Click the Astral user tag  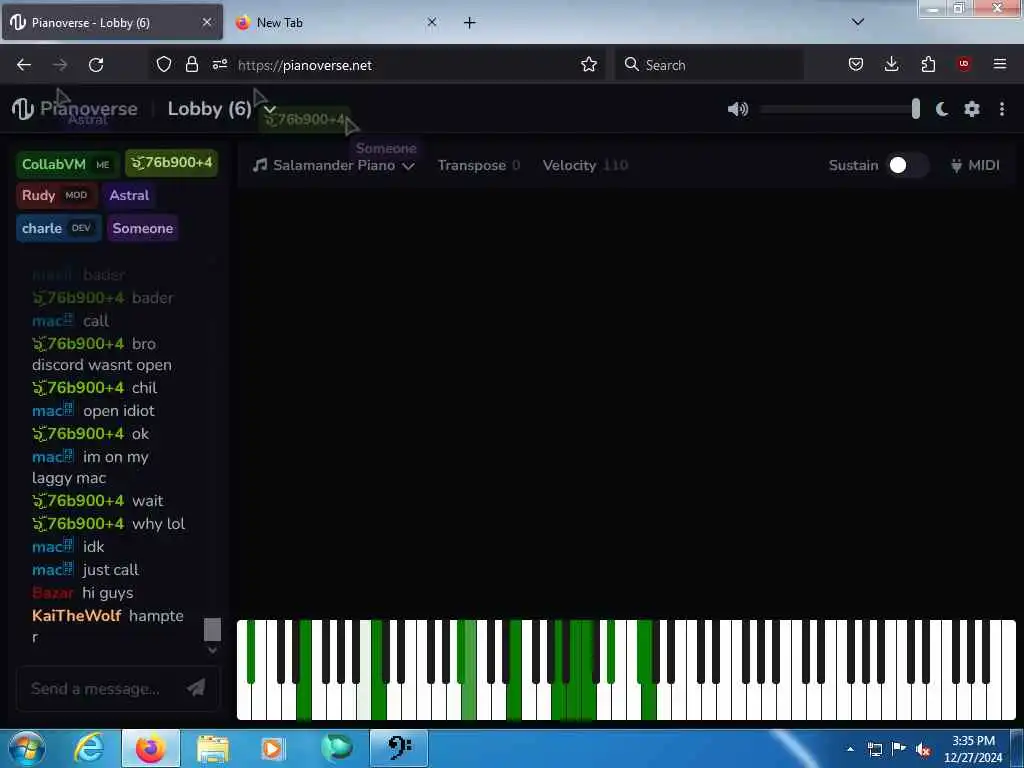[129, 195]
